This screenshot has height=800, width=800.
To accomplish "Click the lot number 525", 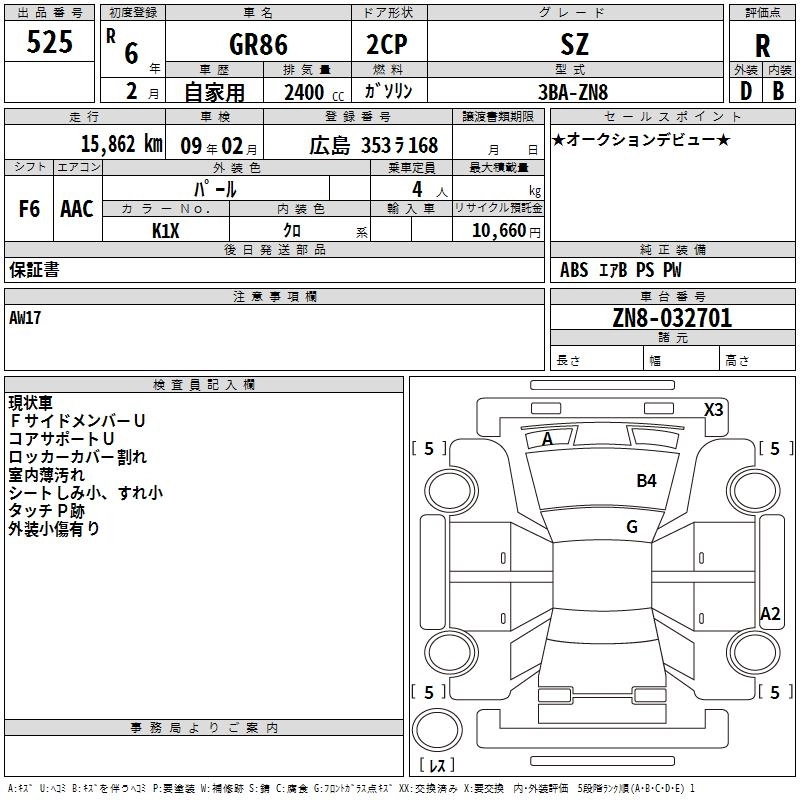I will (x=49, y=42).
